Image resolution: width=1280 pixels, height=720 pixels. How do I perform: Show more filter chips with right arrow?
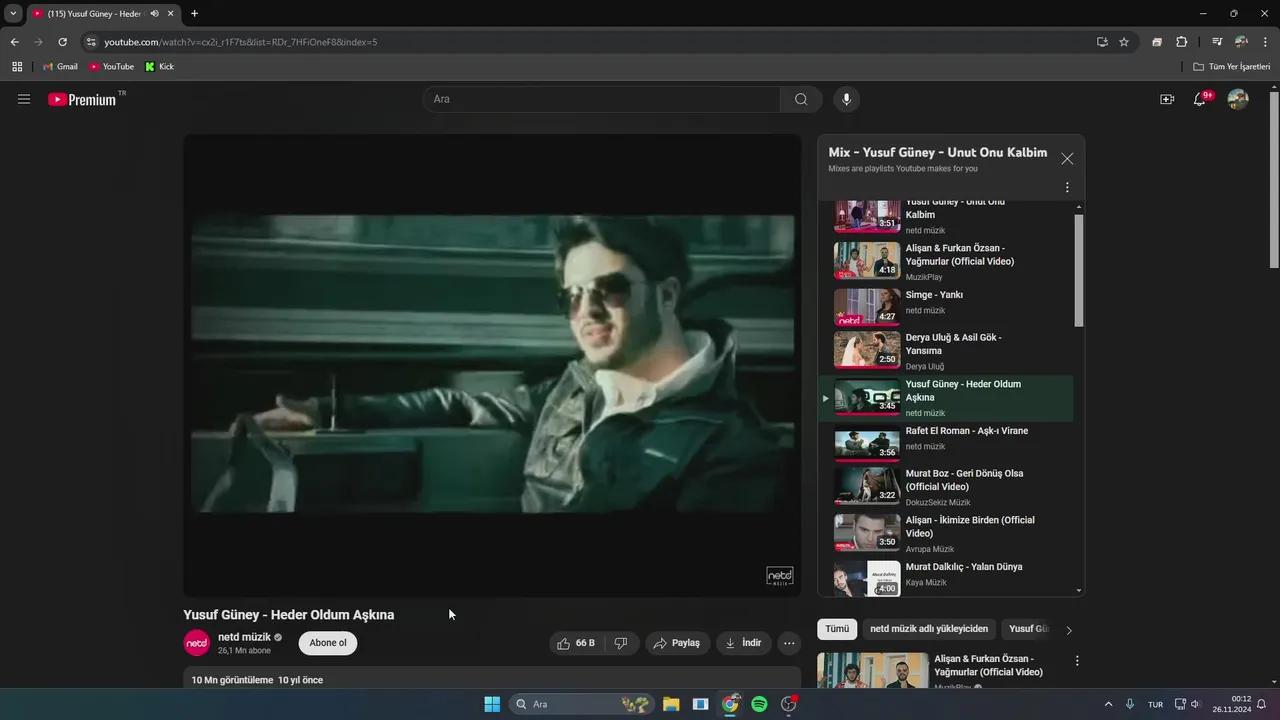point(1069,630)
